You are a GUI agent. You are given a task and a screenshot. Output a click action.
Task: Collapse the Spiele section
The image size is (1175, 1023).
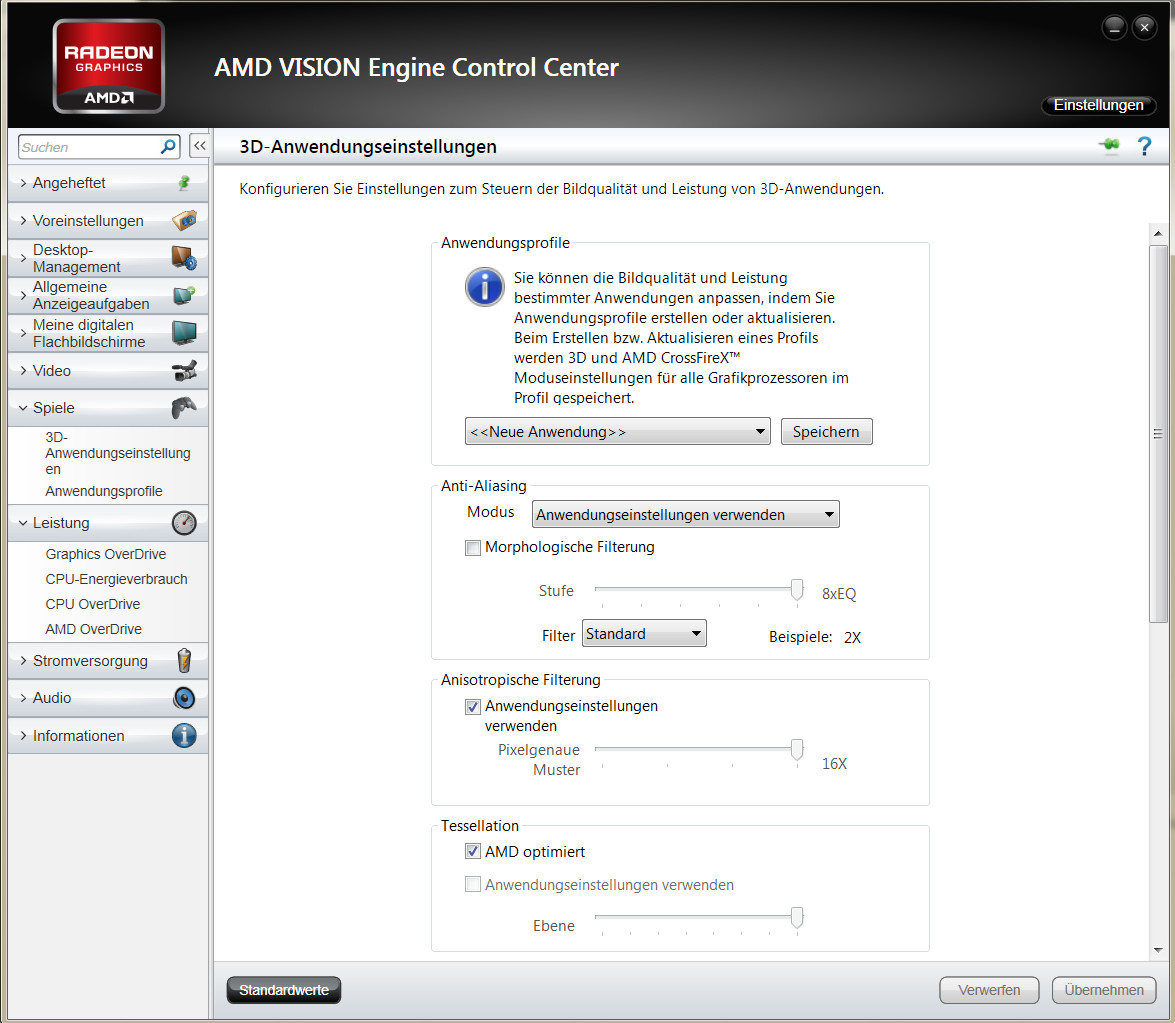point(108,408)
